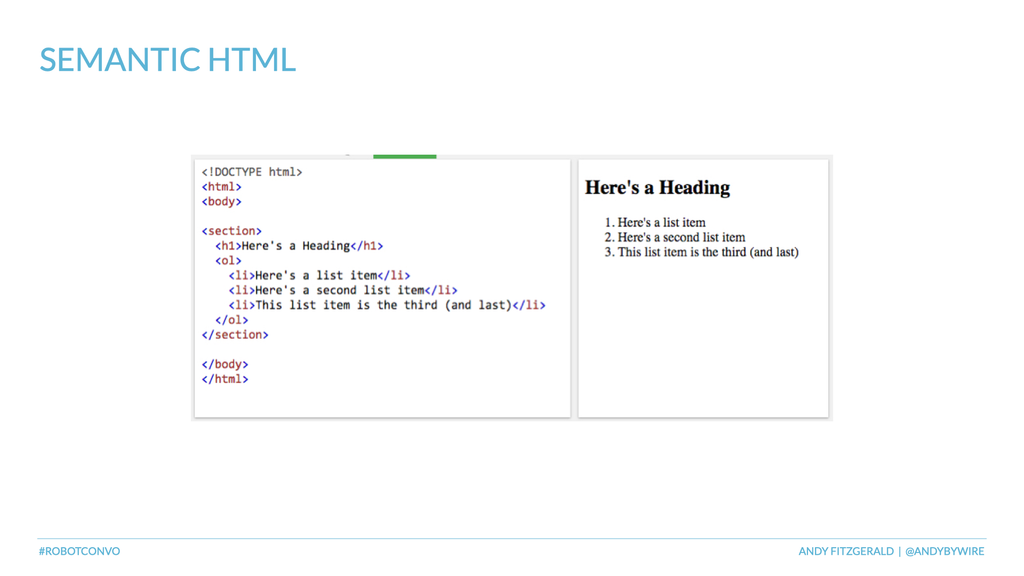Click the closing </html> tag
The width and height of the screenshot is (1024, 576).
click(225, 379)
